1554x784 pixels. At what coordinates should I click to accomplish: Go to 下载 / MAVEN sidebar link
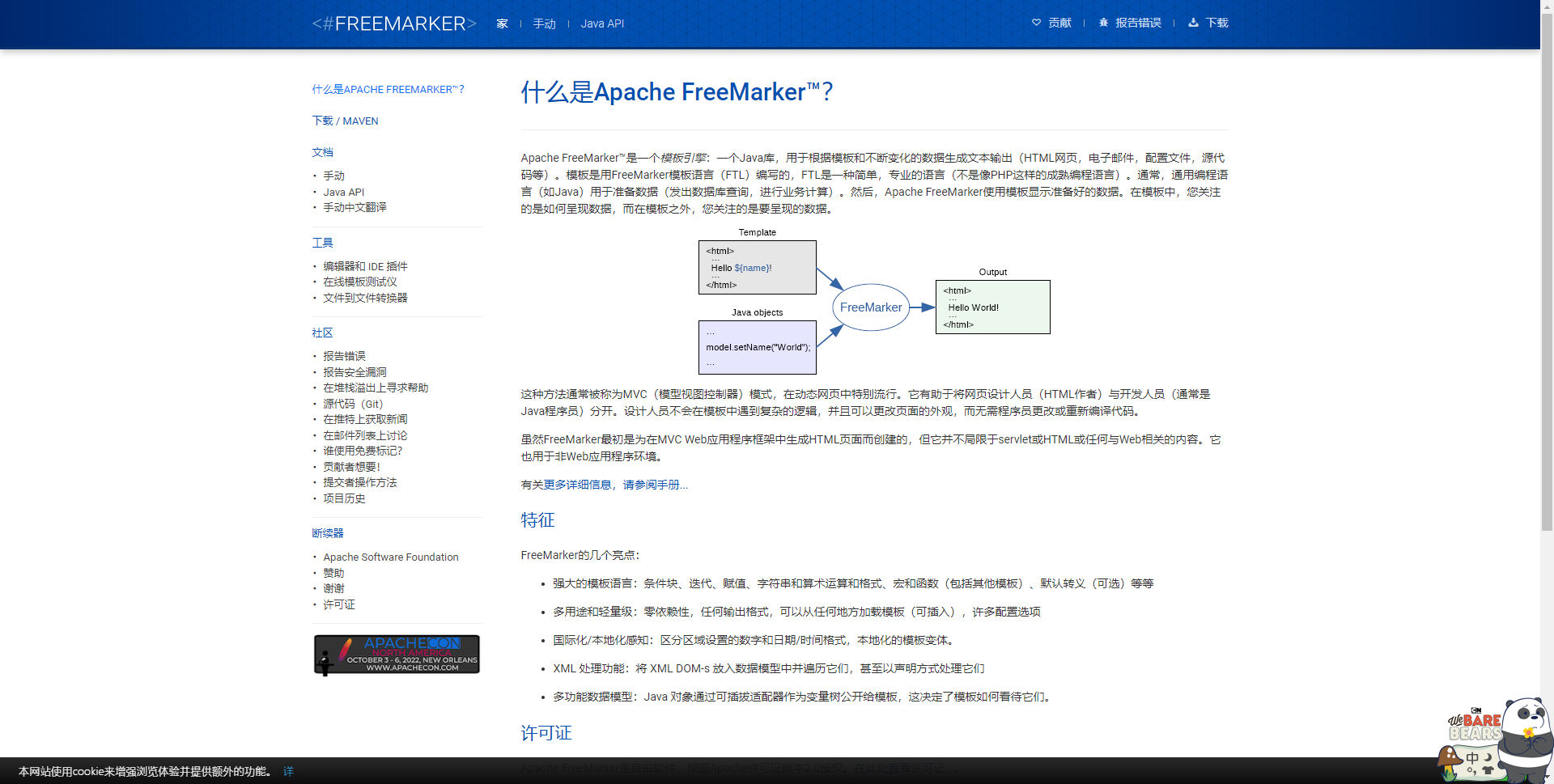pos(346,121)
